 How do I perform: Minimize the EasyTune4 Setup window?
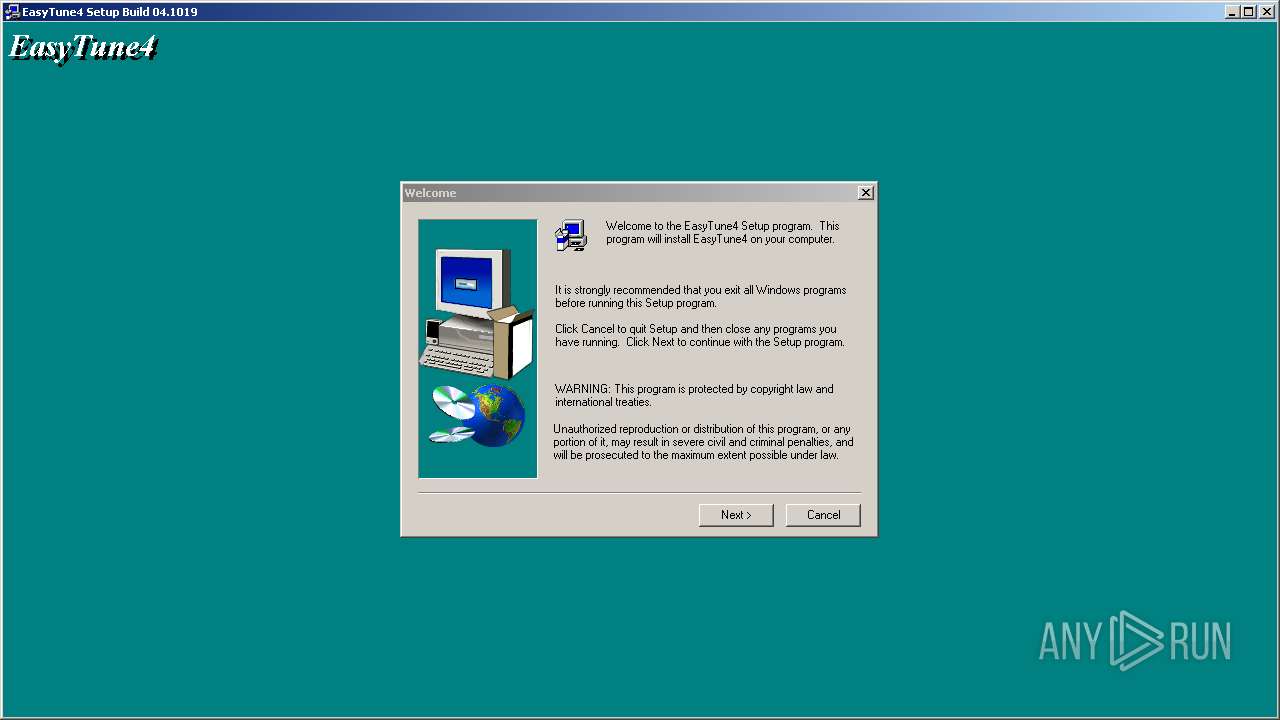tap(1233, 12)
